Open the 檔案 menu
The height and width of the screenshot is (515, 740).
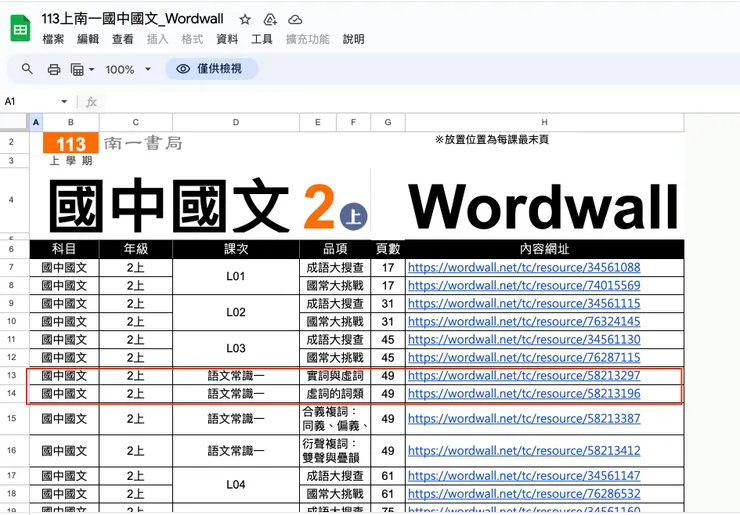point(53,39)
